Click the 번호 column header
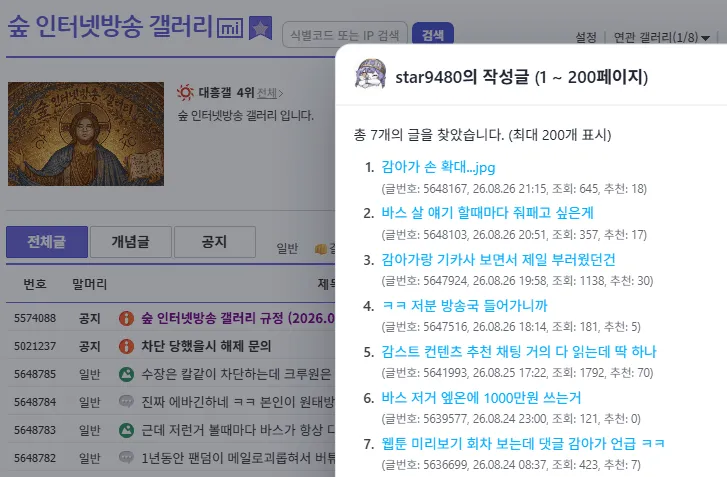Viewport: 727px width, 477px height. 35,284
